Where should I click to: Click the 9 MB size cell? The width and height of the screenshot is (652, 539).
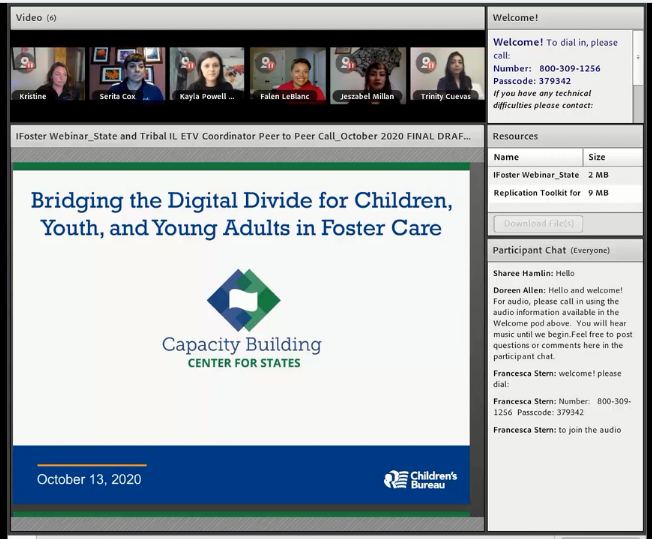[x=598, y=193]
